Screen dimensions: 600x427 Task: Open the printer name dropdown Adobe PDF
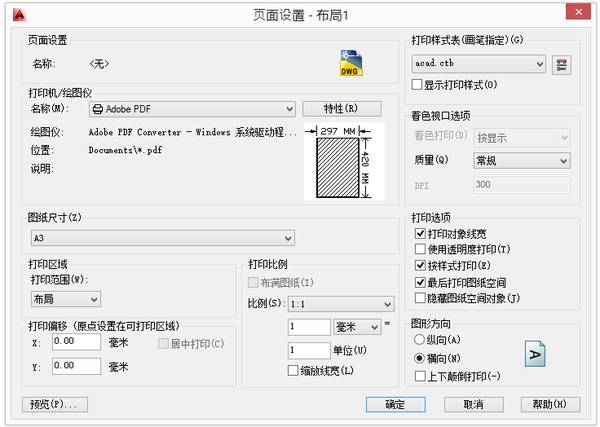pyautogui.click(x=191, y=108)
